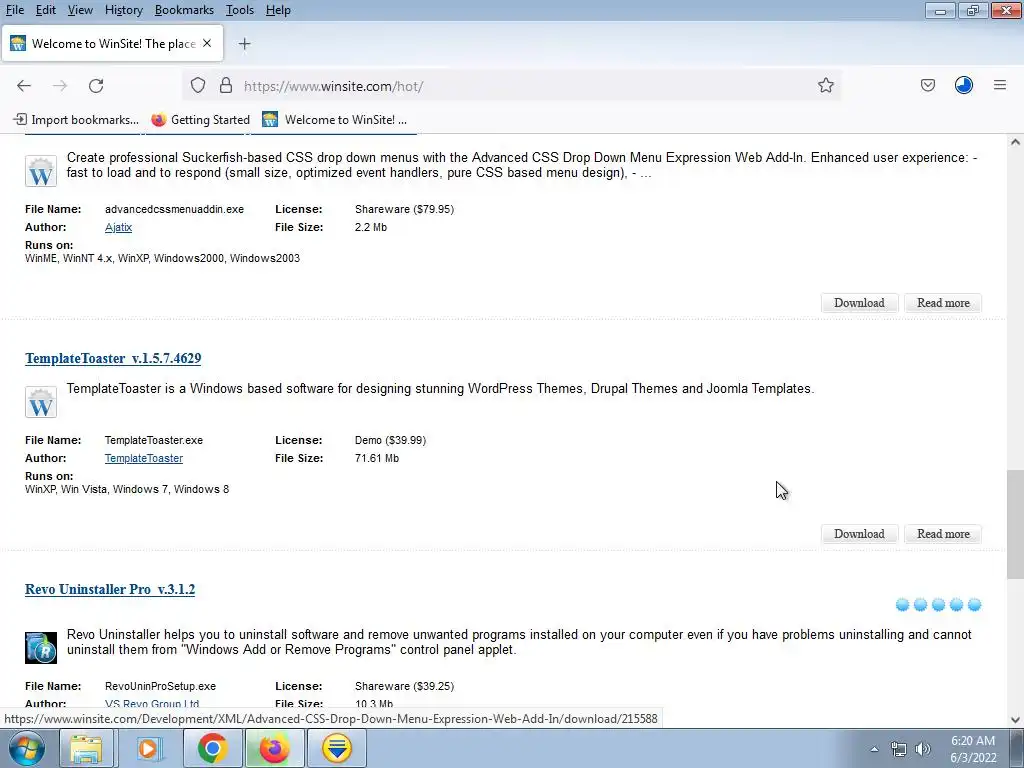The width and height of the screenshot is (1024, 768).
Task: Click the Shareware ($39.25) license text
Action: (404, 686)
